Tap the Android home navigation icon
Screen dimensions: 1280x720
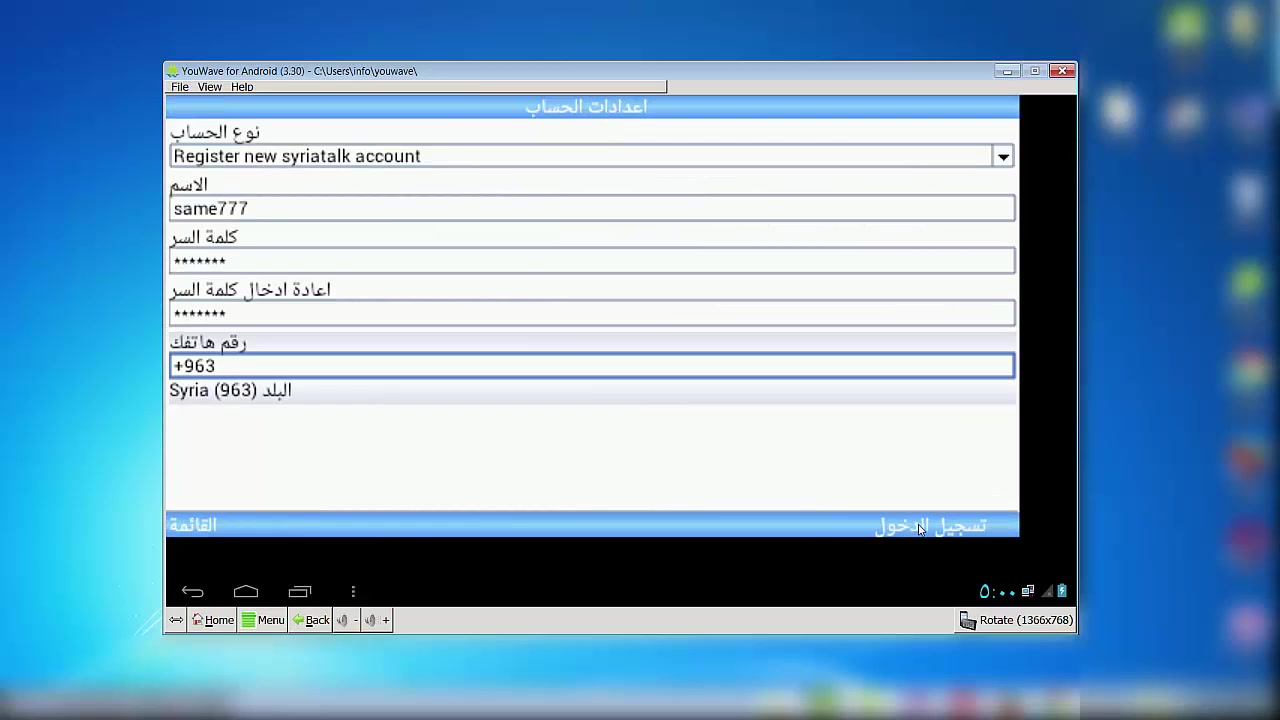[x=246, y=592]
